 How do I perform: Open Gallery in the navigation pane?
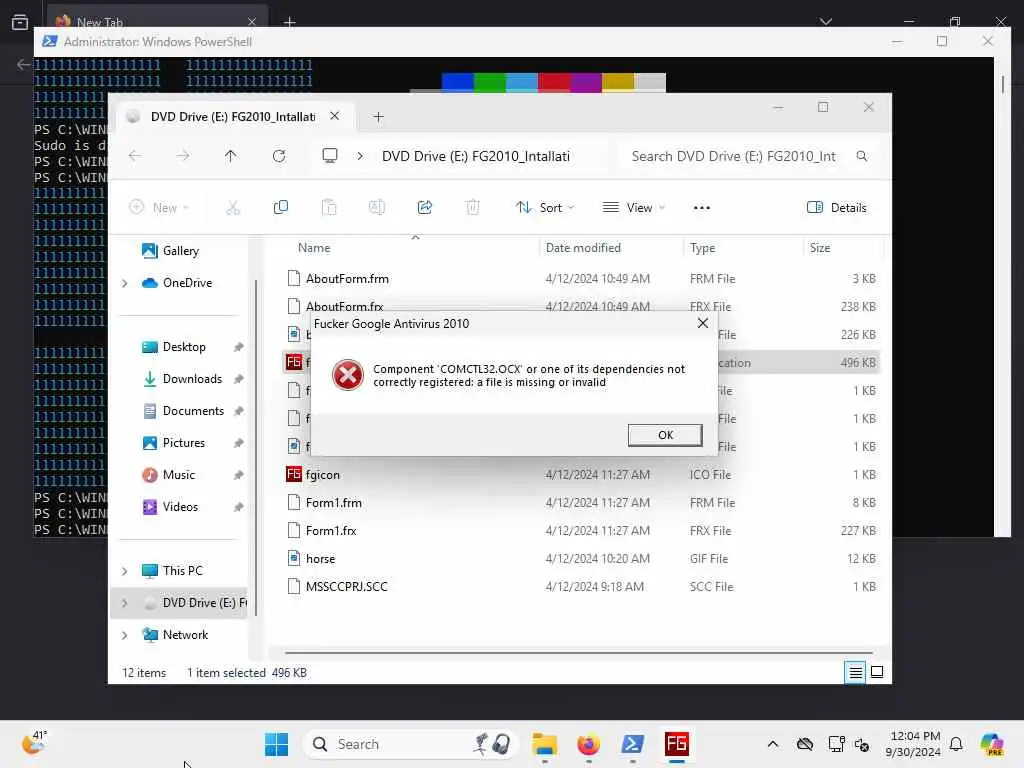pos(180,251)
